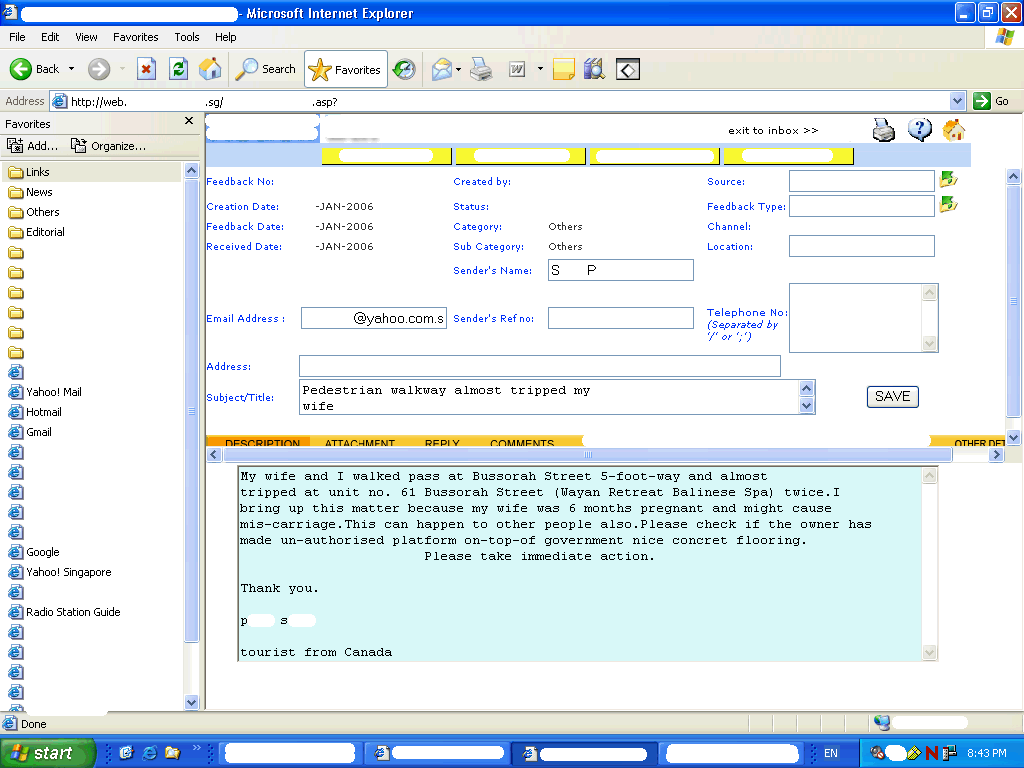
Task: Click the Show Desktop quick launch icon
Action: [127, 753]
